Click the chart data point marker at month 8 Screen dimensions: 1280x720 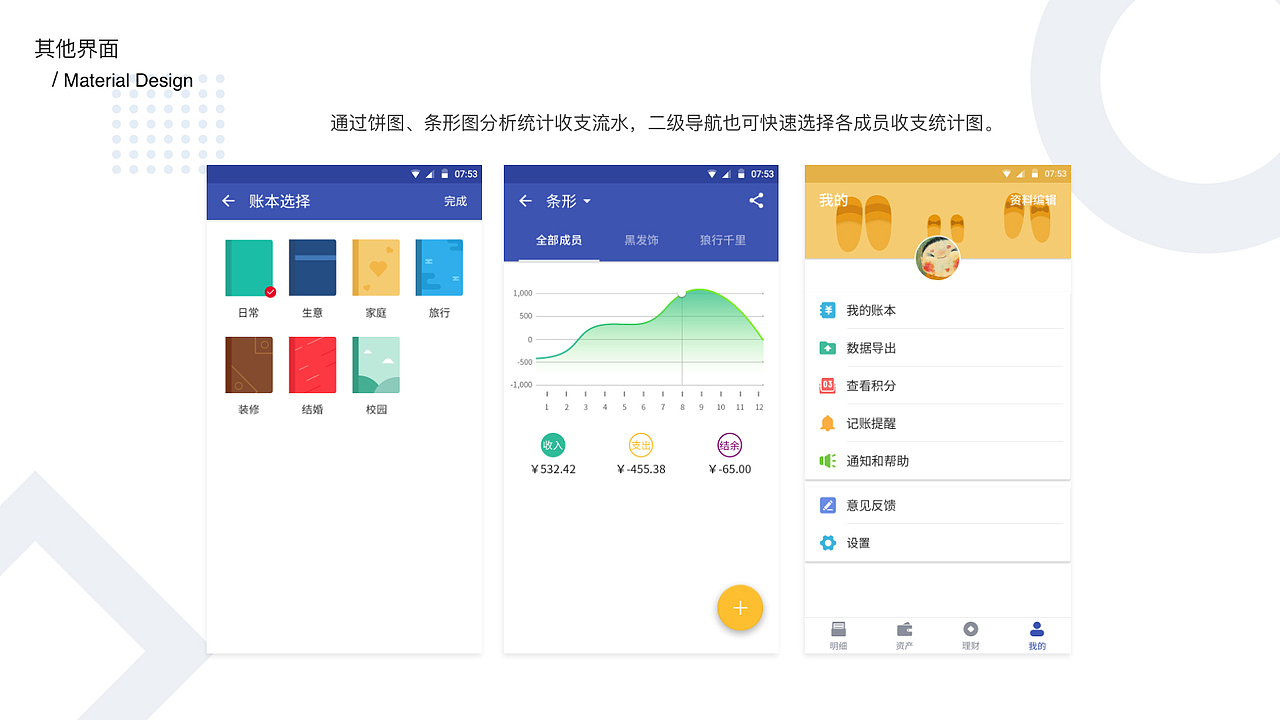click(x=682, y=294)
